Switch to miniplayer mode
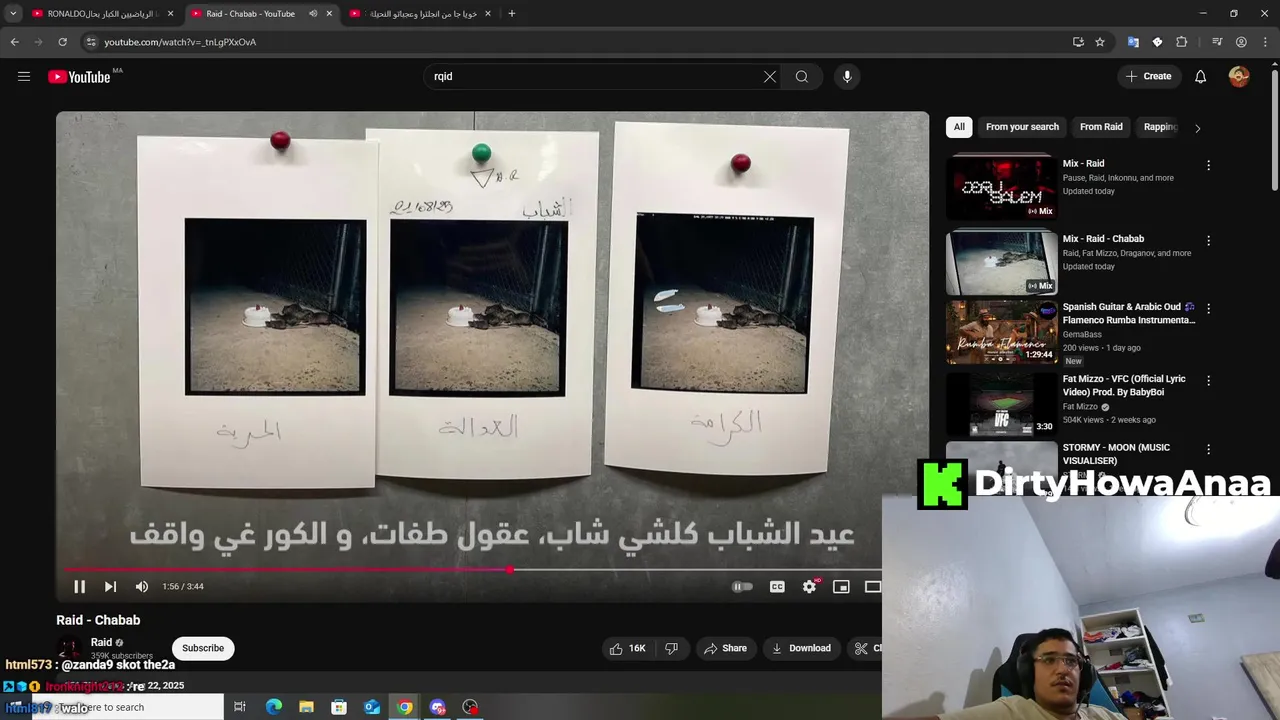Screen dimensions: 1280x720 coord(841,587)
